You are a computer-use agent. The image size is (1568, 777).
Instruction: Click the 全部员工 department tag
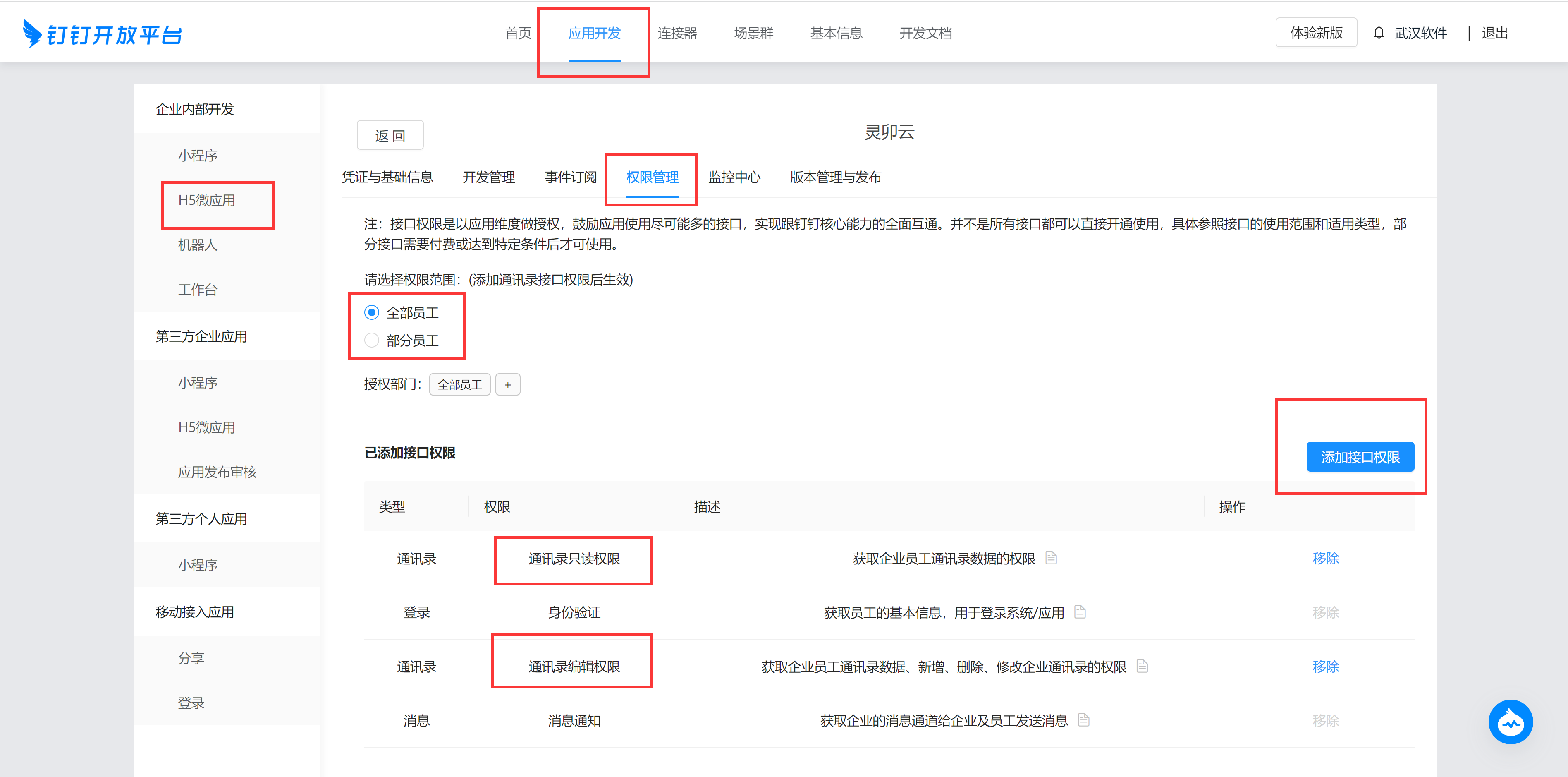(x=459, y=384)
